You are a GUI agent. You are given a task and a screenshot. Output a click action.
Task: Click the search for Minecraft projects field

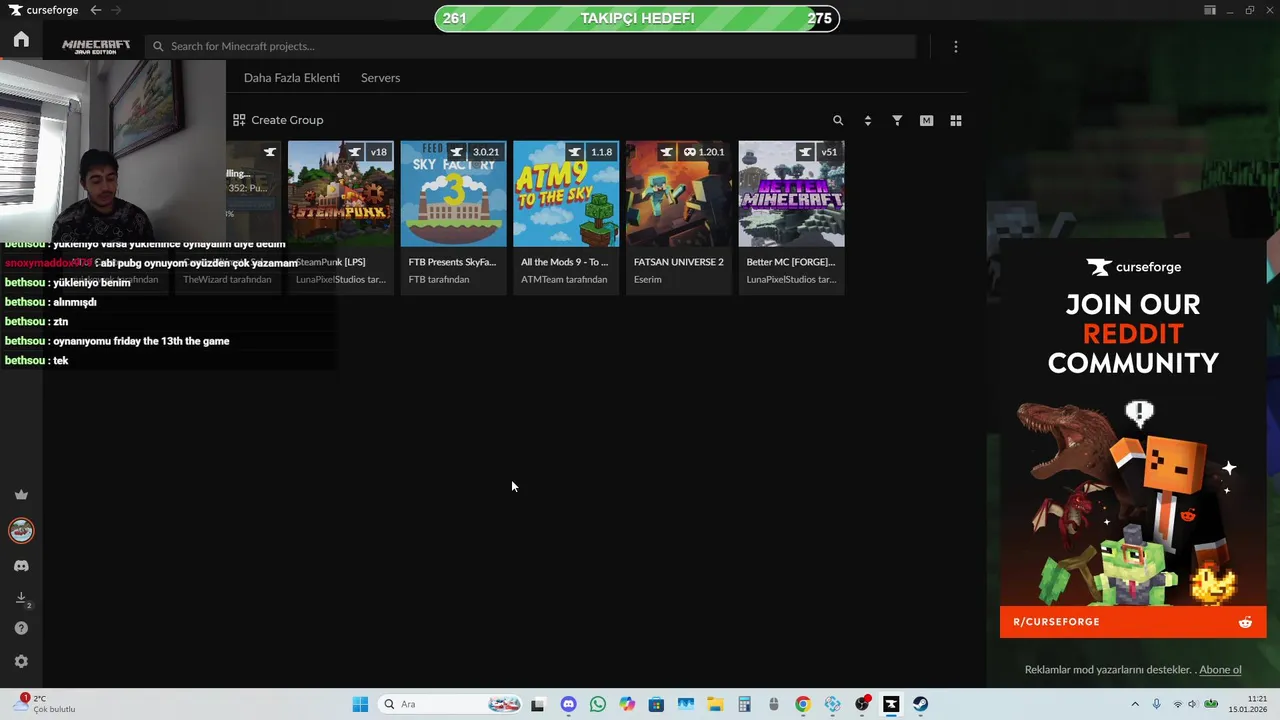pyautogui.click(x=530, y=46)
